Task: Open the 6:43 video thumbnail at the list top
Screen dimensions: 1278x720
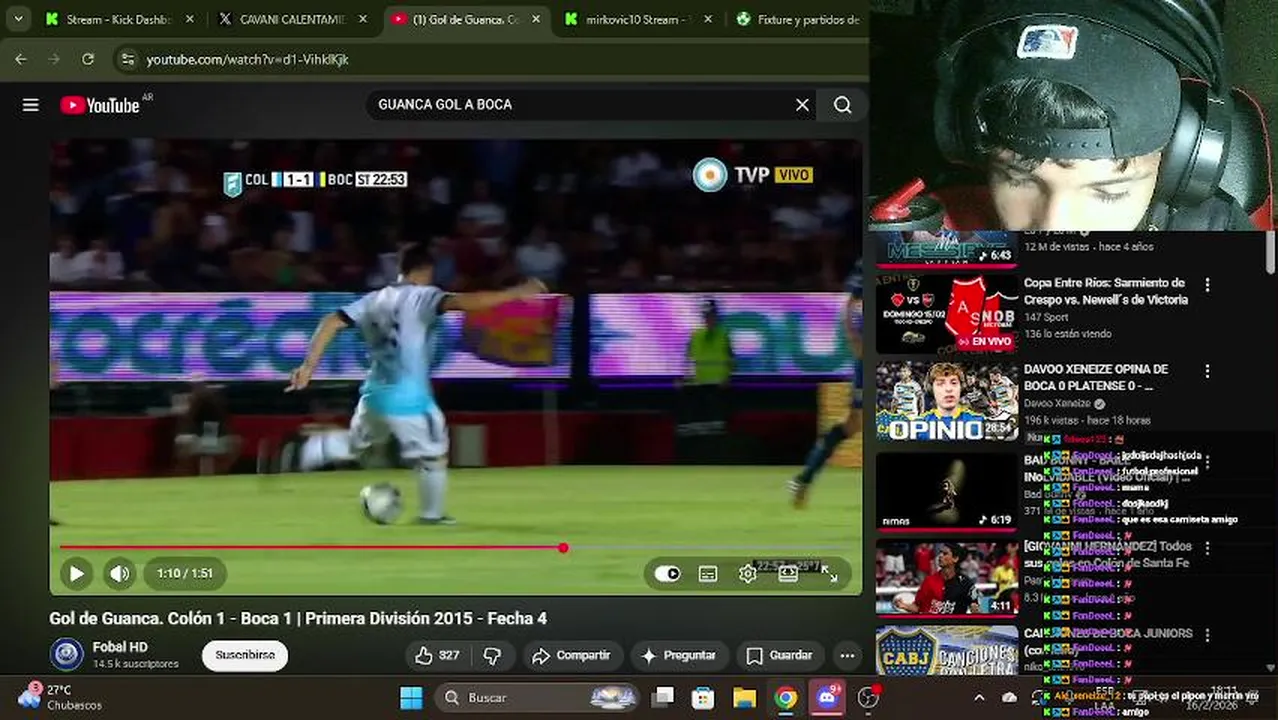Action: pos(947,249)
